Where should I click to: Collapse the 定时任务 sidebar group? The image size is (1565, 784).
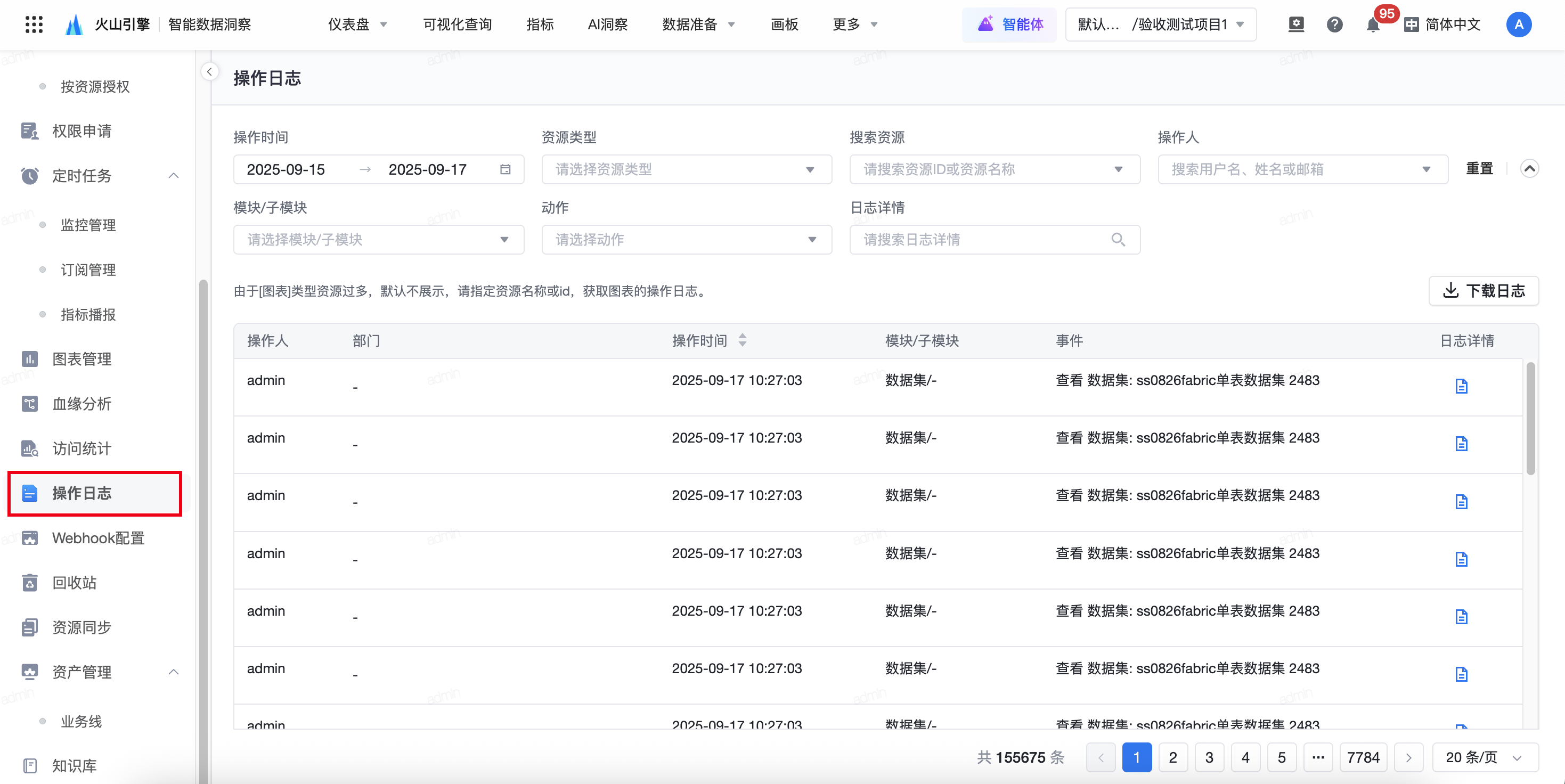click(173, 176)
